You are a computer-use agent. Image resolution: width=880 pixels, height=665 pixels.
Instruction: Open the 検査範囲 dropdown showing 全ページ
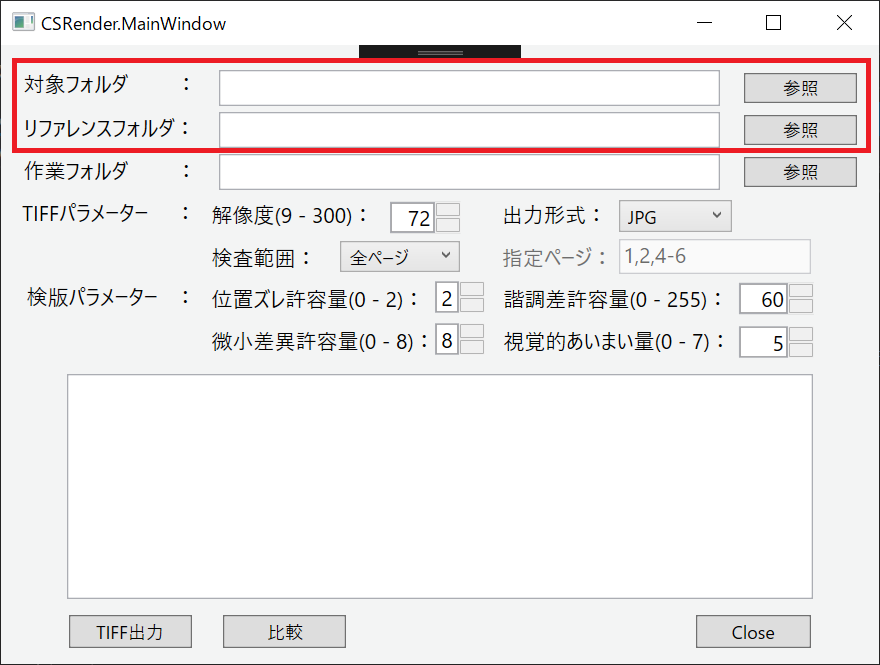click(398, 256)
